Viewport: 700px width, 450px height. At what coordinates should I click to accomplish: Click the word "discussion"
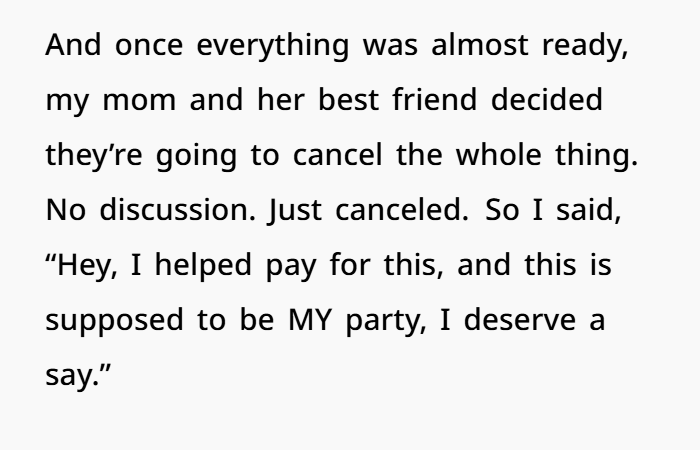(150, 213)
